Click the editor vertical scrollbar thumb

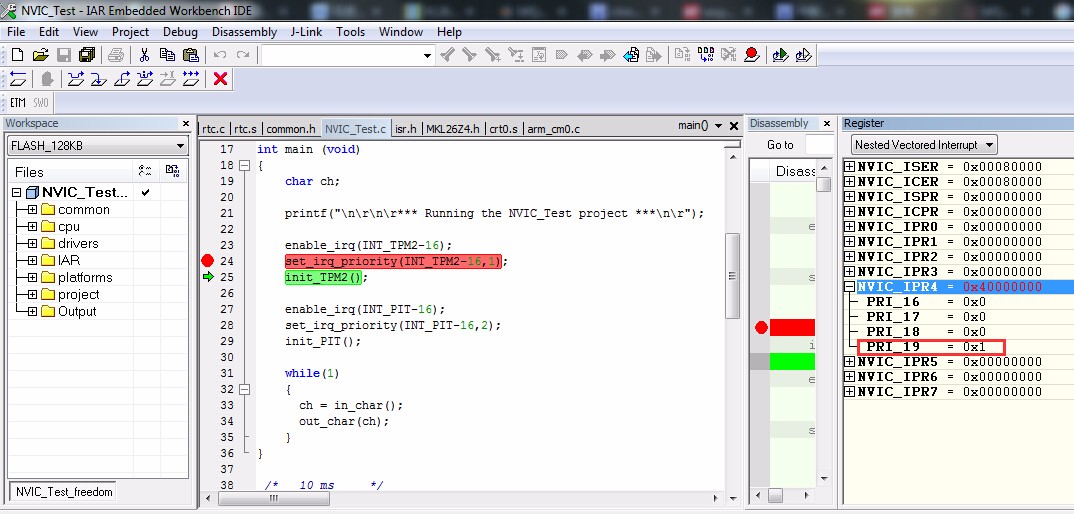point(732,276)
